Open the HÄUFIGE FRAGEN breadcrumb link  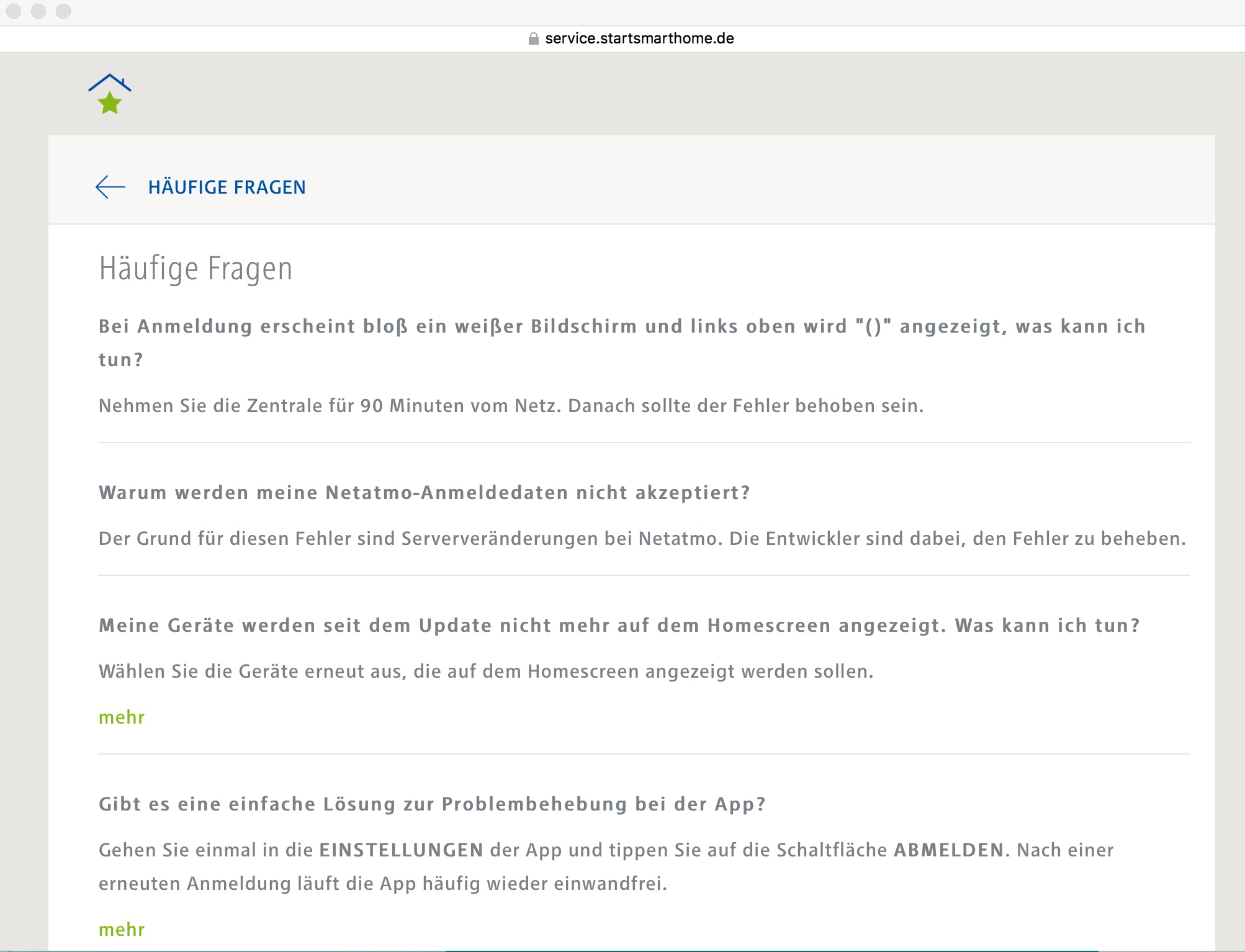(227, 187)
